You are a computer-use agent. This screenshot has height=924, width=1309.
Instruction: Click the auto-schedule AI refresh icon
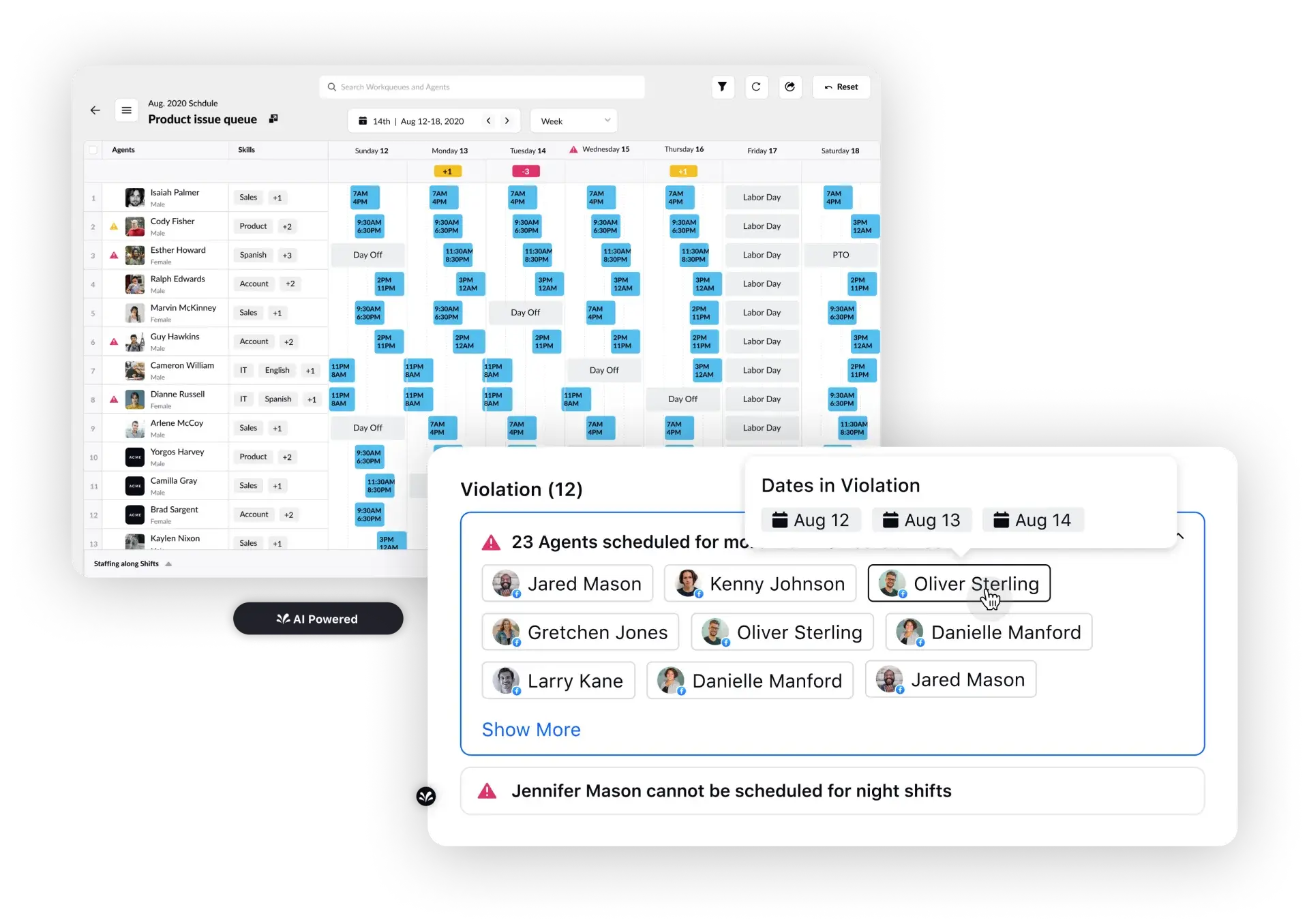point(790,87)
